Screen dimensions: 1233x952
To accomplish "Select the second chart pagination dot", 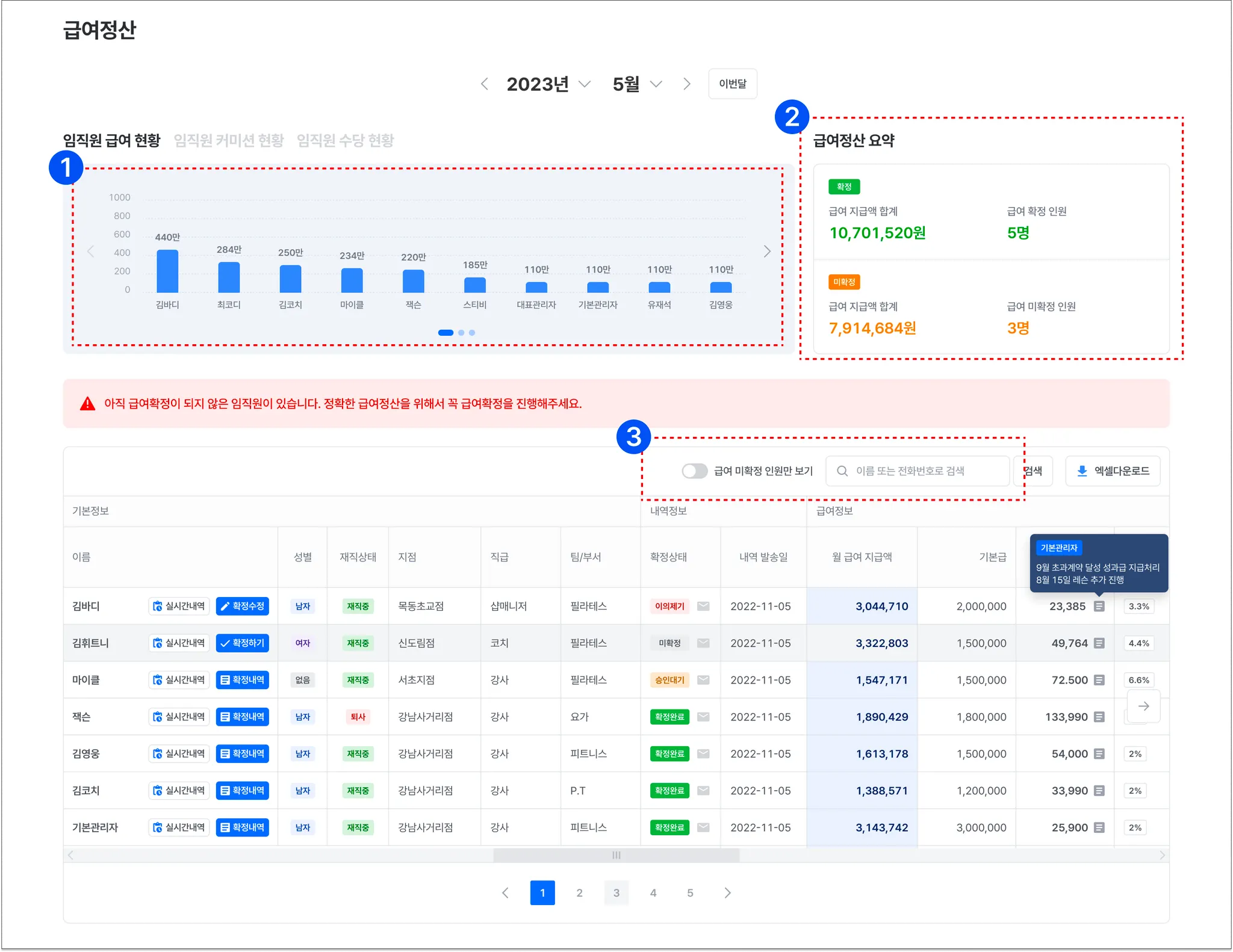I will 461,333.
